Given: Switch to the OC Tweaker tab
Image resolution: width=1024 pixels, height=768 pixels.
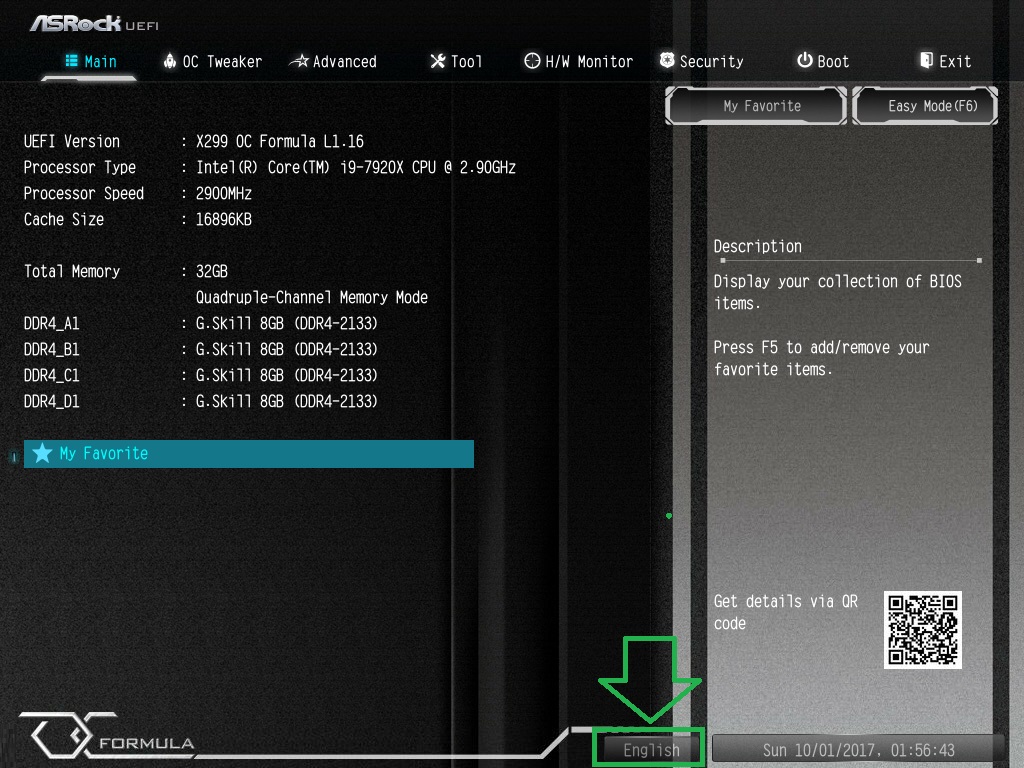Looking at the screenshot, I should click(x=213, y=61).
